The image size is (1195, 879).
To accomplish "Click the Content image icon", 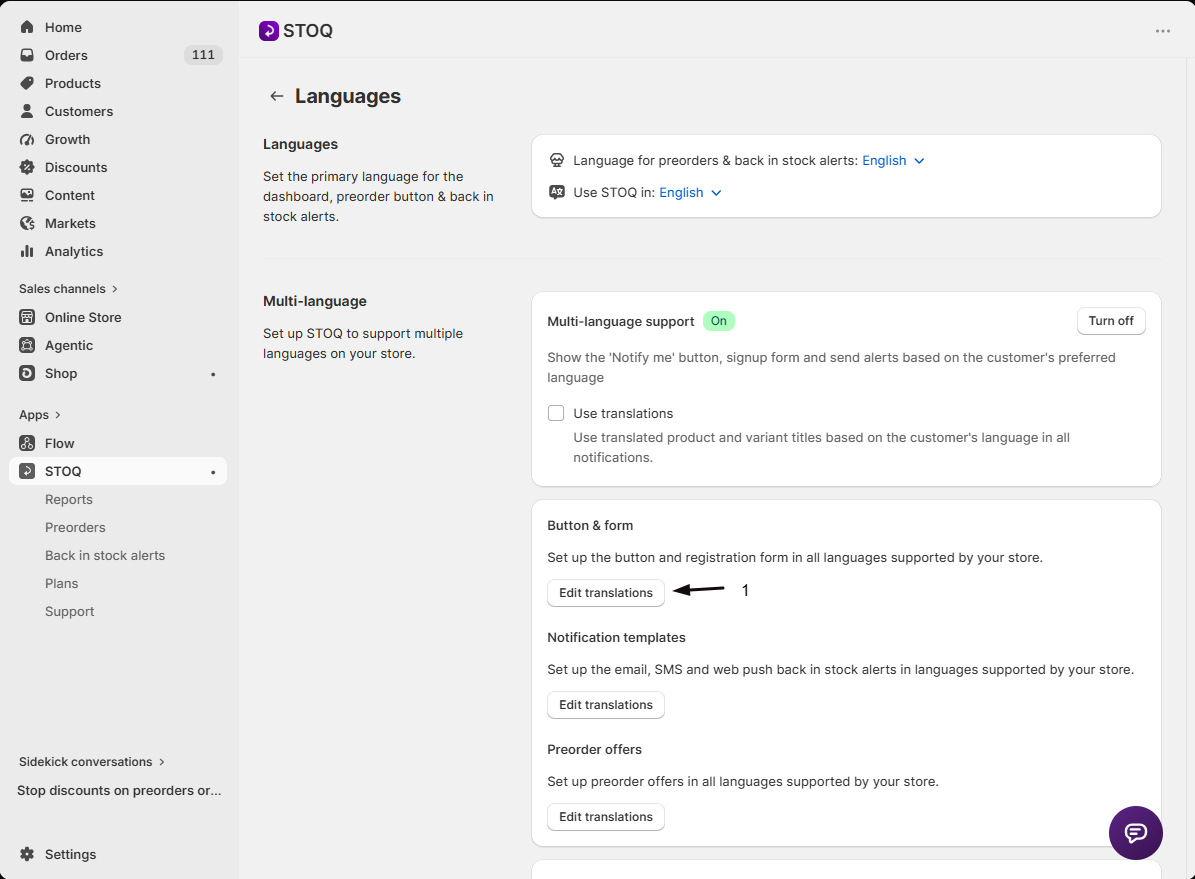I will (x=27, y=195).
